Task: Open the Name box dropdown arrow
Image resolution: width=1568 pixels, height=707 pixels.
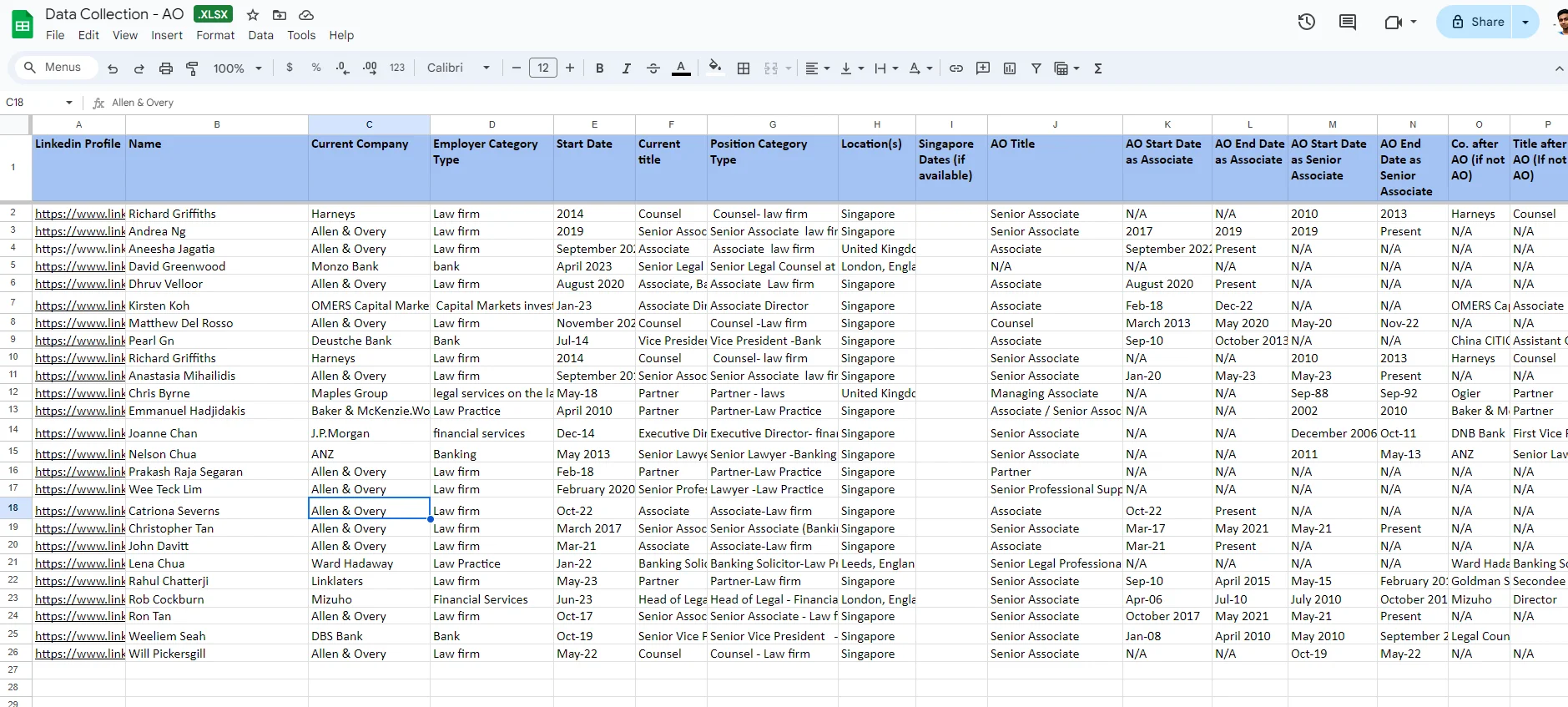Action: [x=68, y=103]
